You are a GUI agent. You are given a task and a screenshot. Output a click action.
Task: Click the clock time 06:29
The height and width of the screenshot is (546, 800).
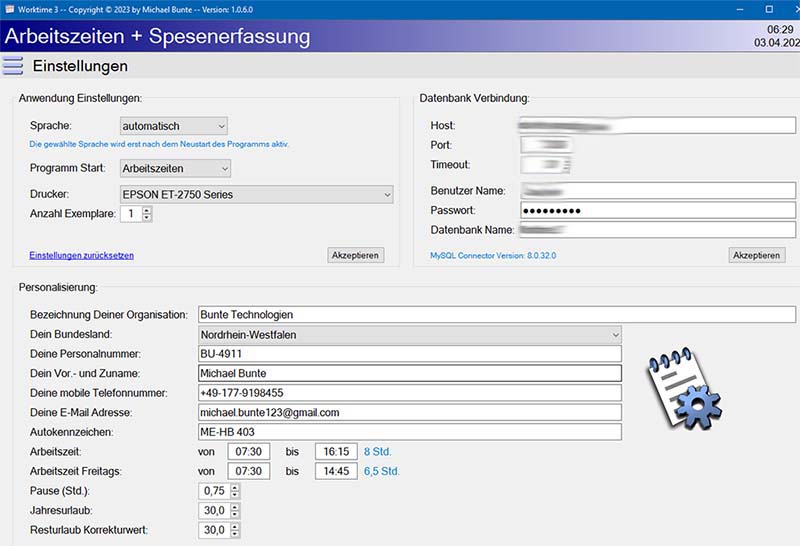pos(780,29)
